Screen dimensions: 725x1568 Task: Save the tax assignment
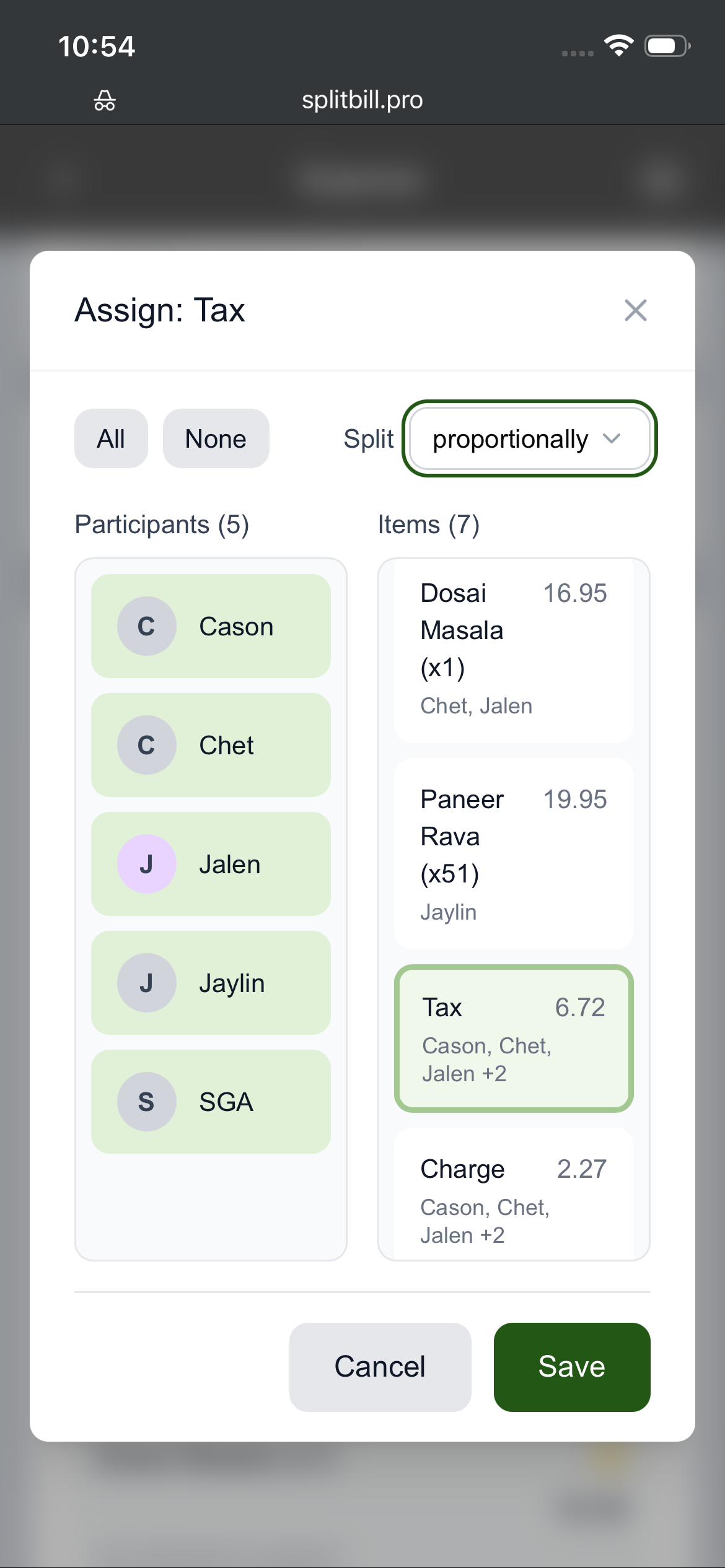click(571, 1367)
